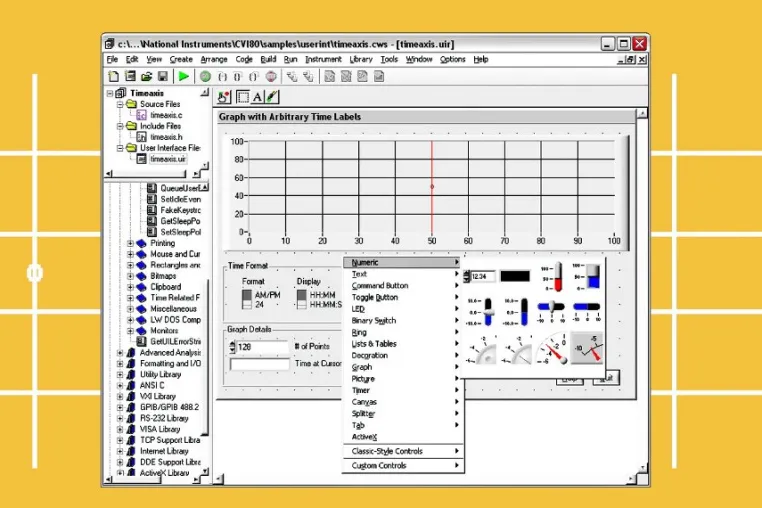
Task: Expand the Bitmaps library node
Action: coord(130,276)
